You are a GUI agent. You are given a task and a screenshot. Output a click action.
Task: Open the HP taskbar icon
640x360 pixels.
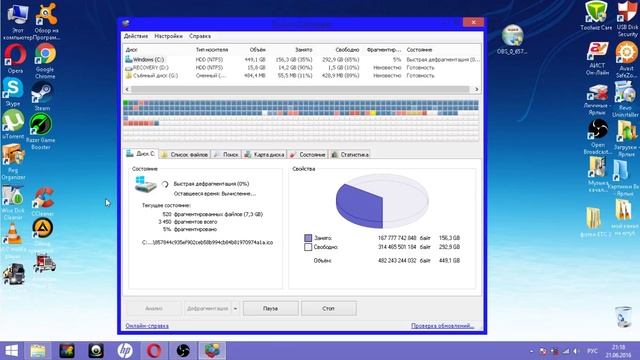point(125,351)
